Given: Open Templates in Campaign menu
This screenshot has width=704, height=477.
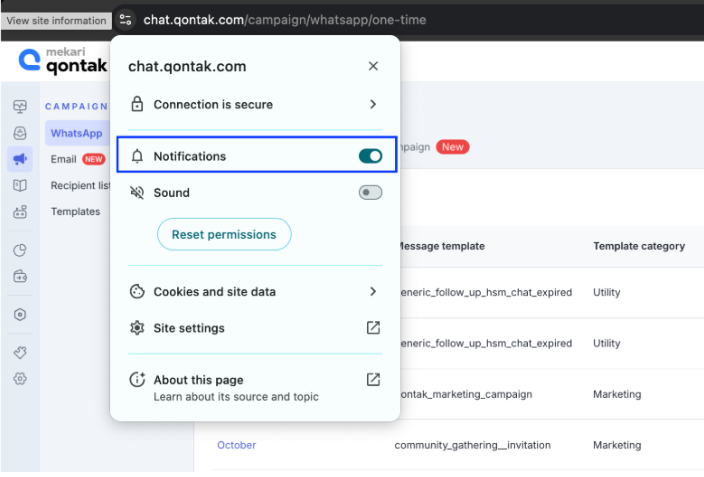Looking at the screenshot, I should pos(75,211).
